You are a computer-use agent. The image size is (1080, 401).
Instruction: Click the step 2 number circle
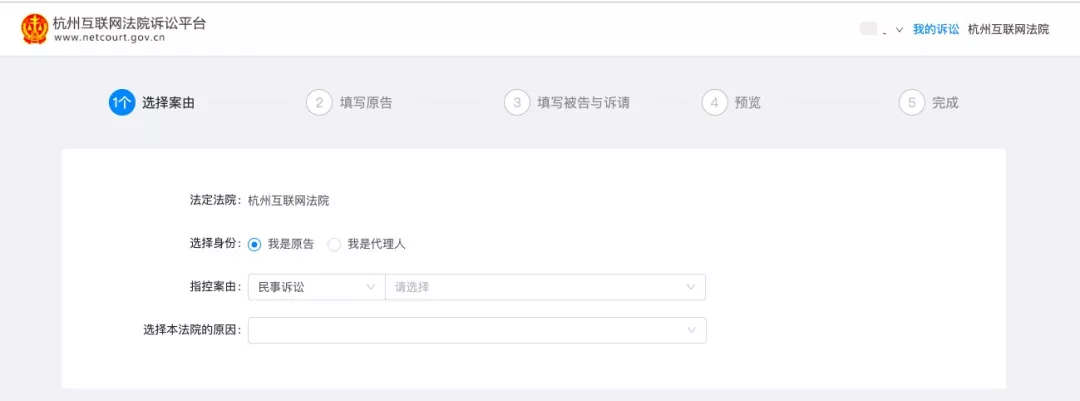pos(319,102)
